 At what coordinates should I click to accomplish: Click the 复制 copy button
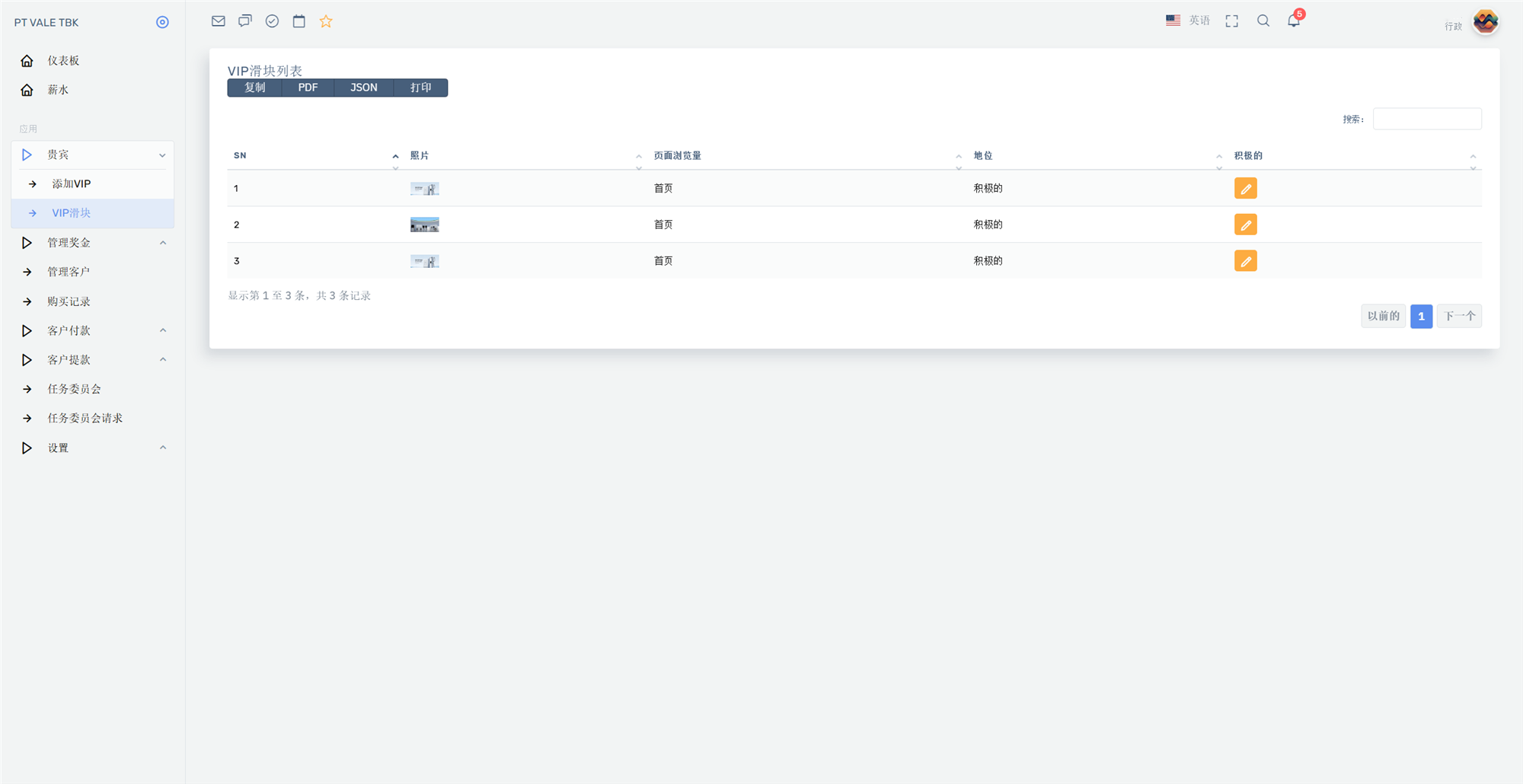pyautogui.click(x=254, y=88)
